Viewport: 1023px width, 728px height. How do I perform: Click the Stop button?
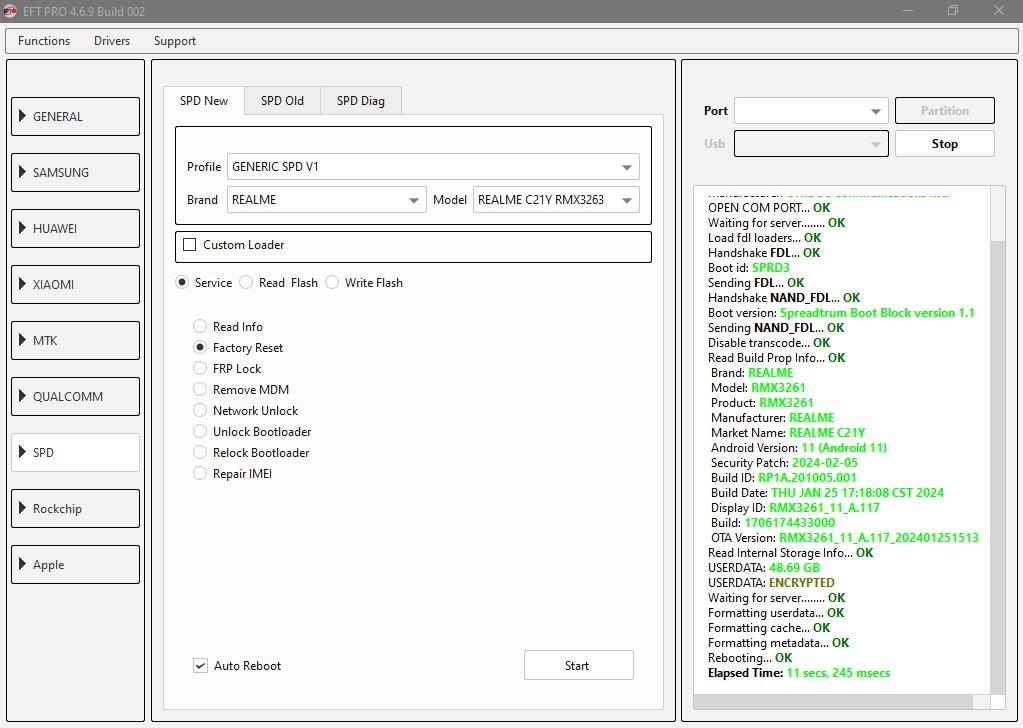pyautogui.click(x=944, y=144)
